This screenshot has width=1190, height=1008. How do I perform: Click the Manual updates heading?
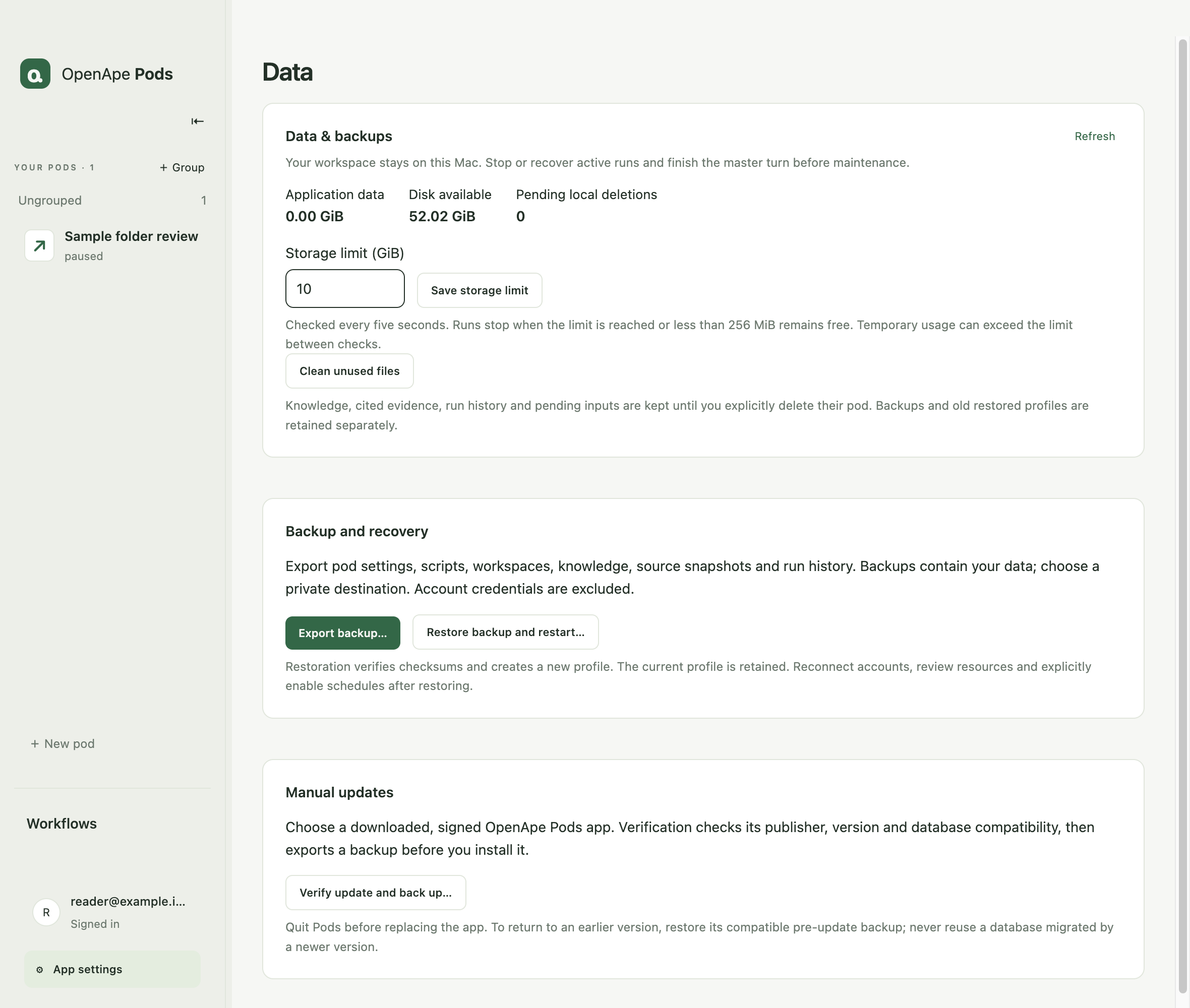click(339, 793)
